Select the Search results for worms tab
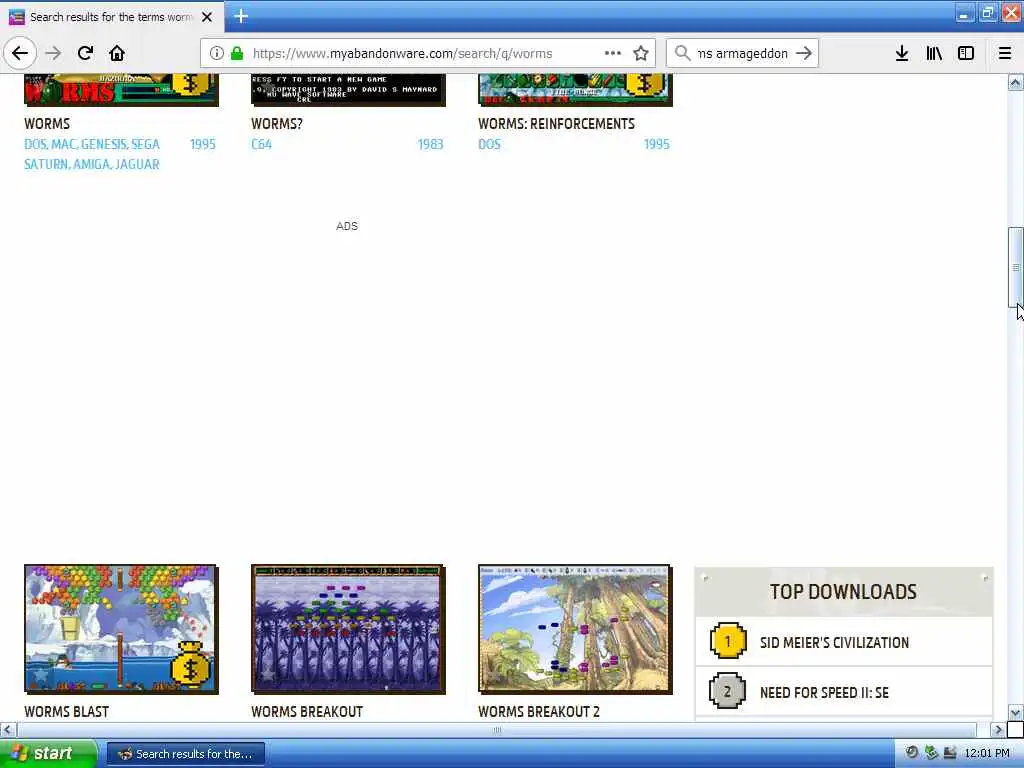The width and height of the screenshot is (1024, 768). coord(112,17)
